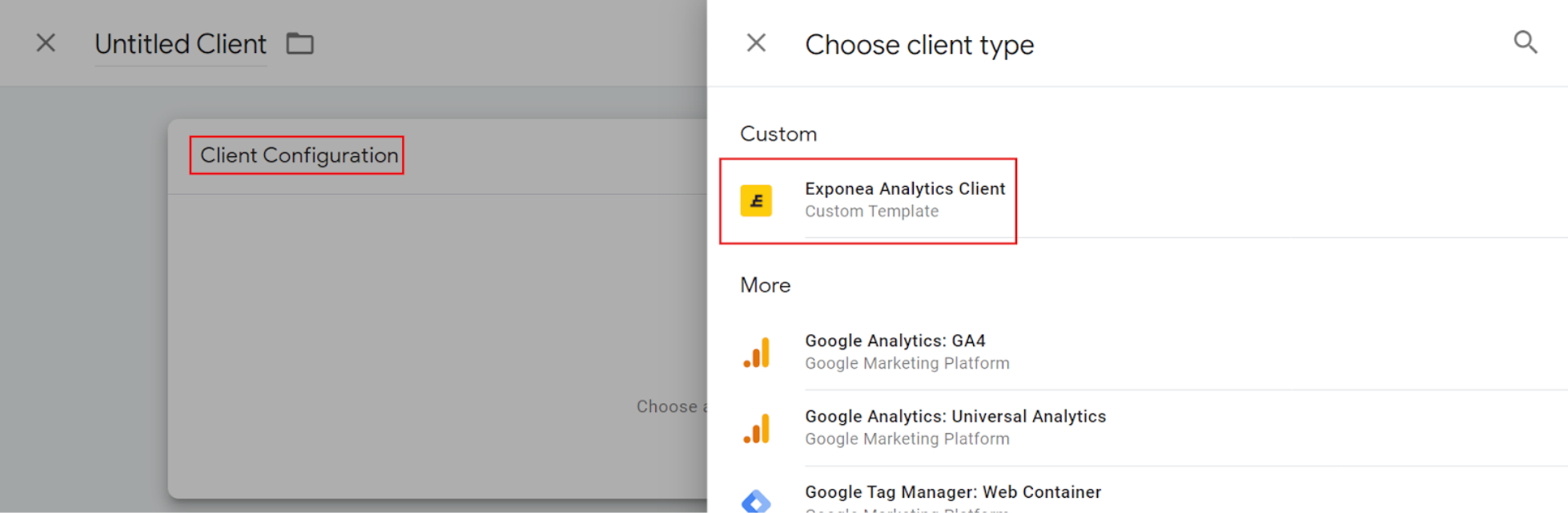
Task: Click Google Marketing Platform under GA4
Action: (x=907, y=364)
